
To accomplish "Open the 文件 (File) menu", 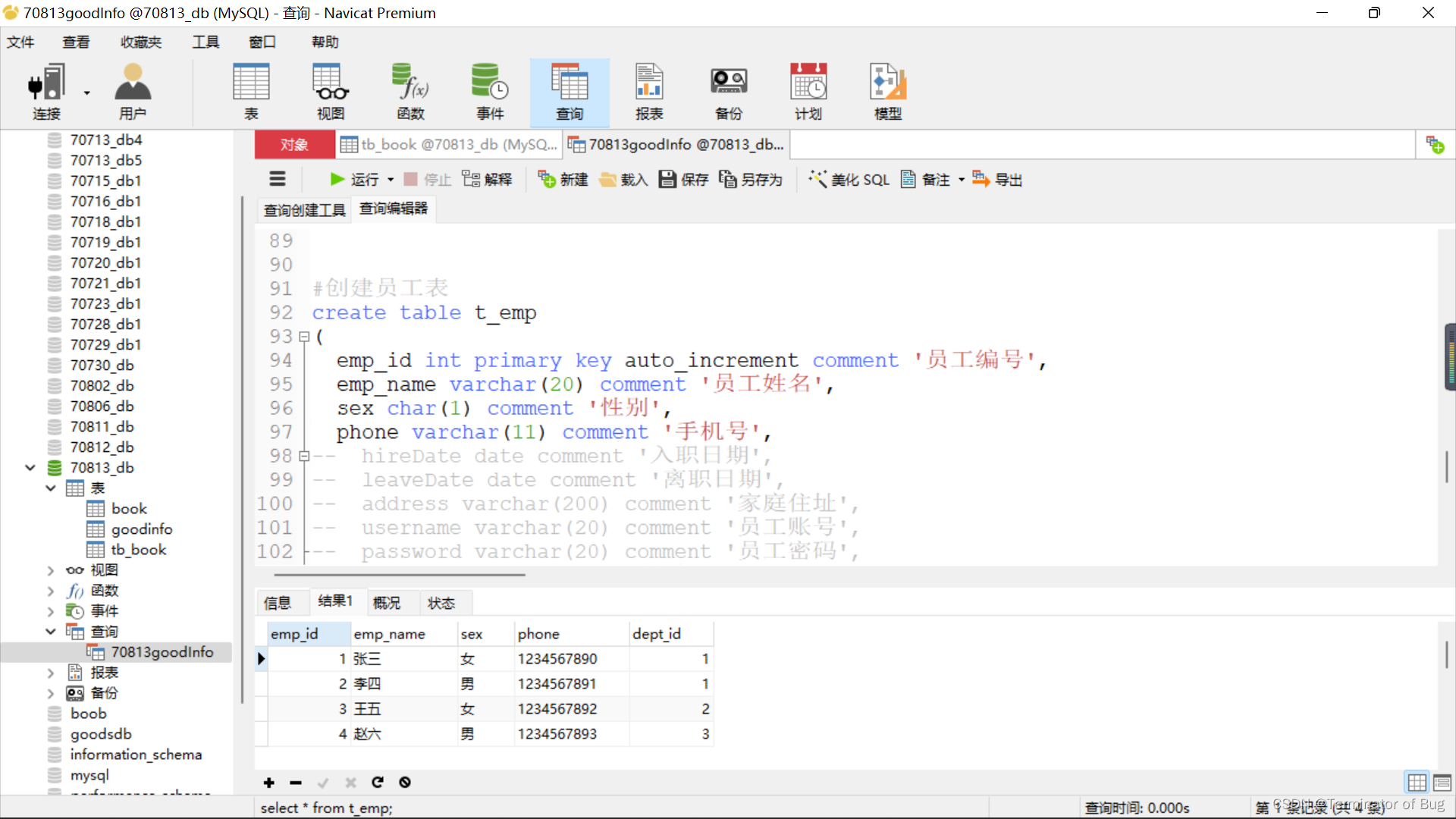I will point(20,42).
